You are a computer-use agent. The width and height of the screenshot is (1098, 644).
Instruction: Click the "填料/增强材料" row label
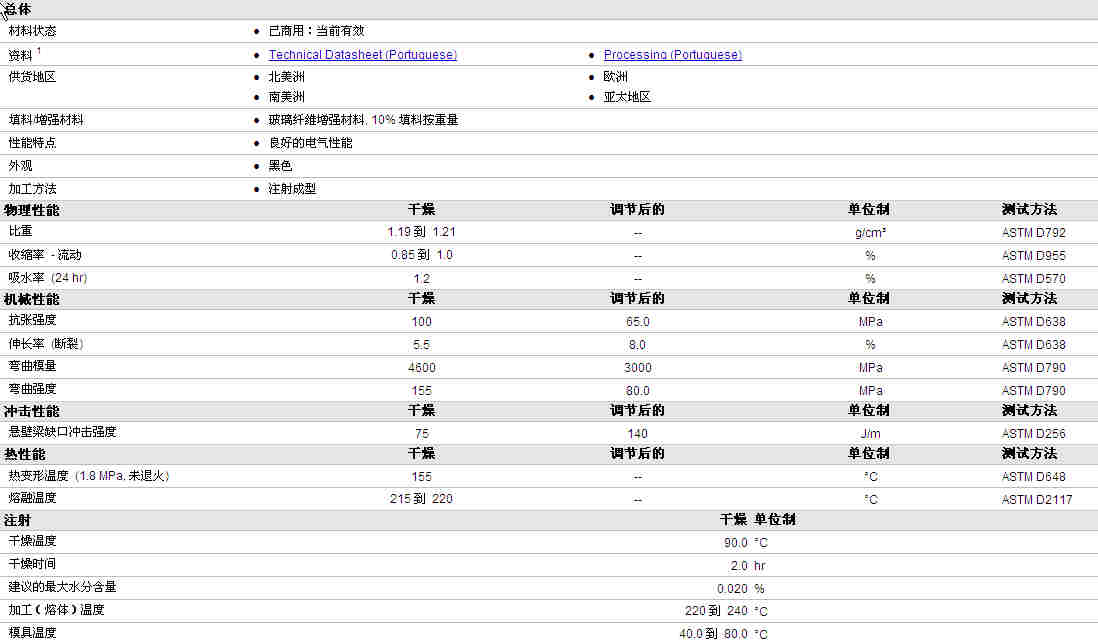[x=46, y=120]
